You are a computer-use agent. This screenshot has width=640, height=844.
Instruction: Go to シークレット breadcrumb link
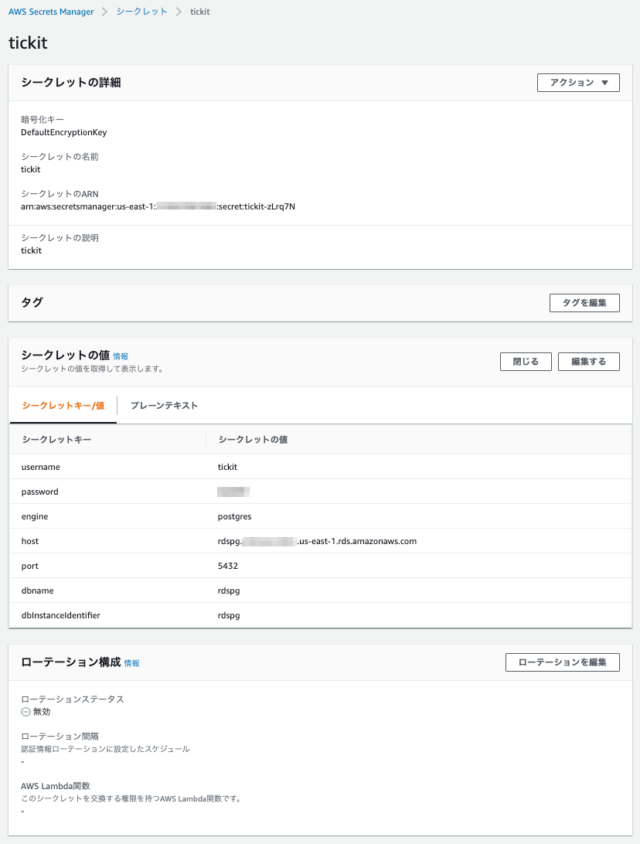point(142,11)
